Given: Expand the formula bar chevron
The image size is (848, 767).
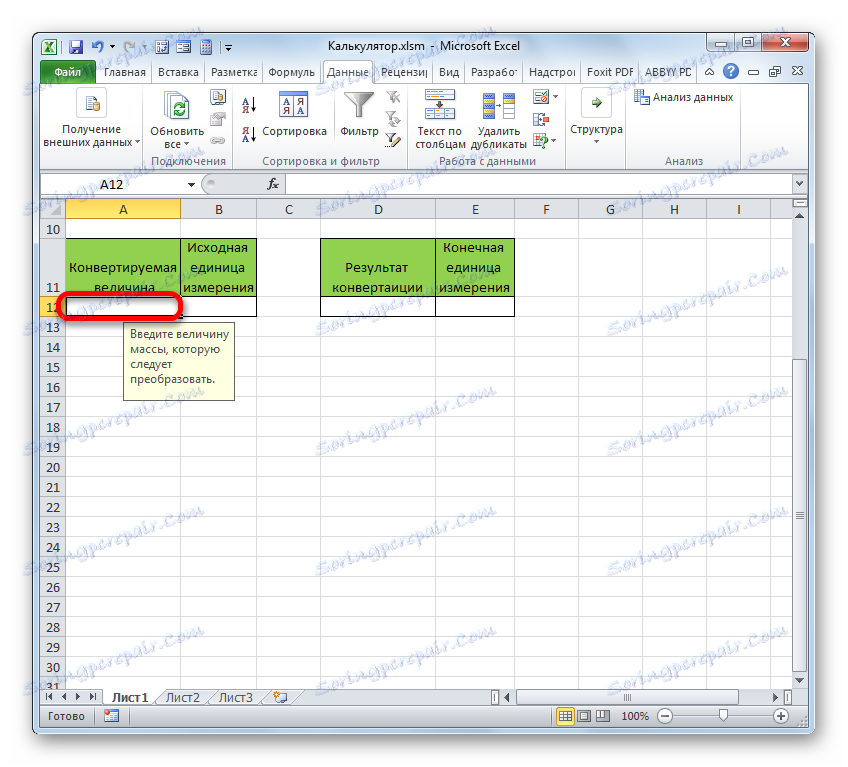Looking at the screenshot, I should pos(799,184).
